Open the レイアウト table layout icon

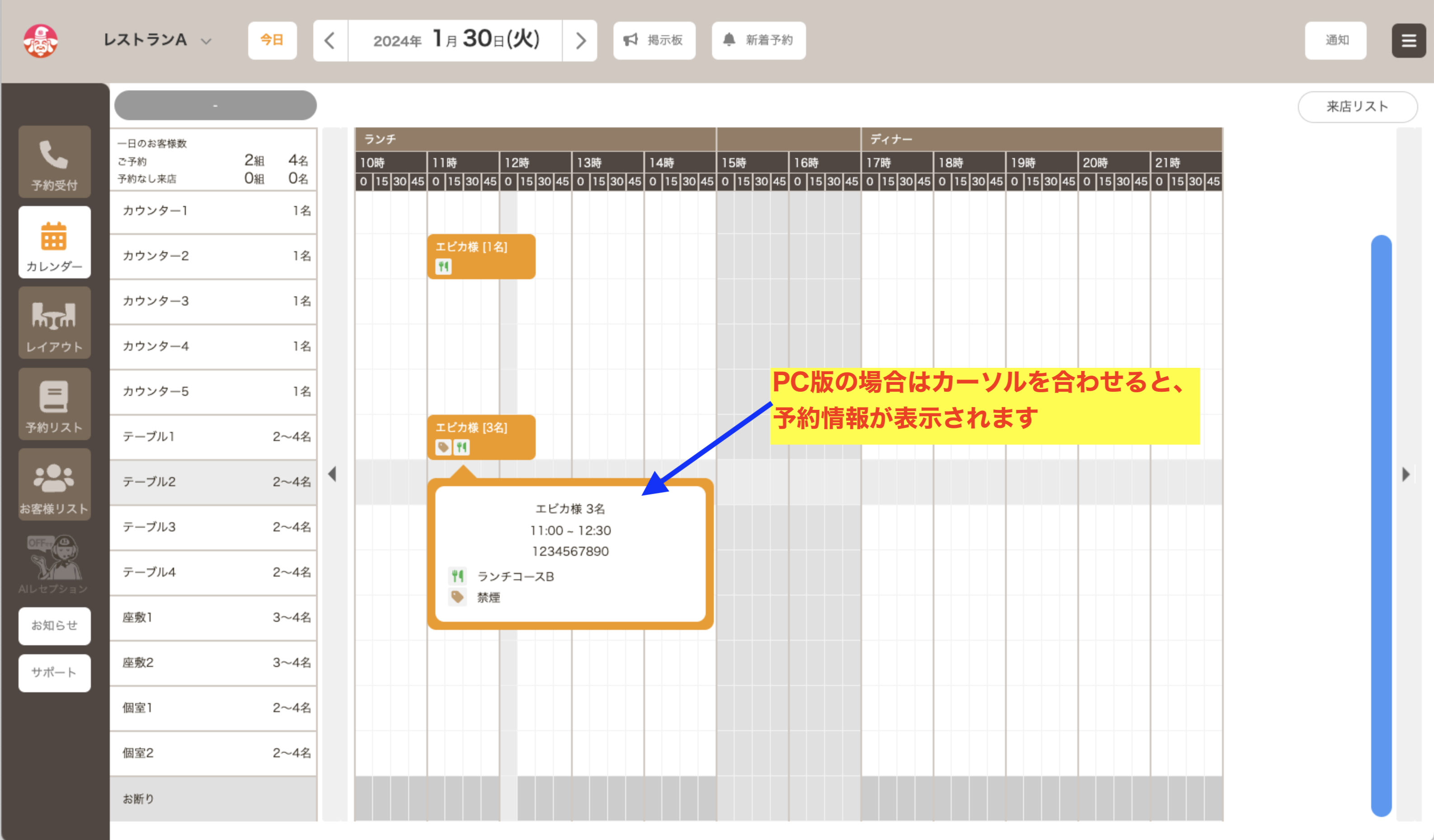click(54, 323)
